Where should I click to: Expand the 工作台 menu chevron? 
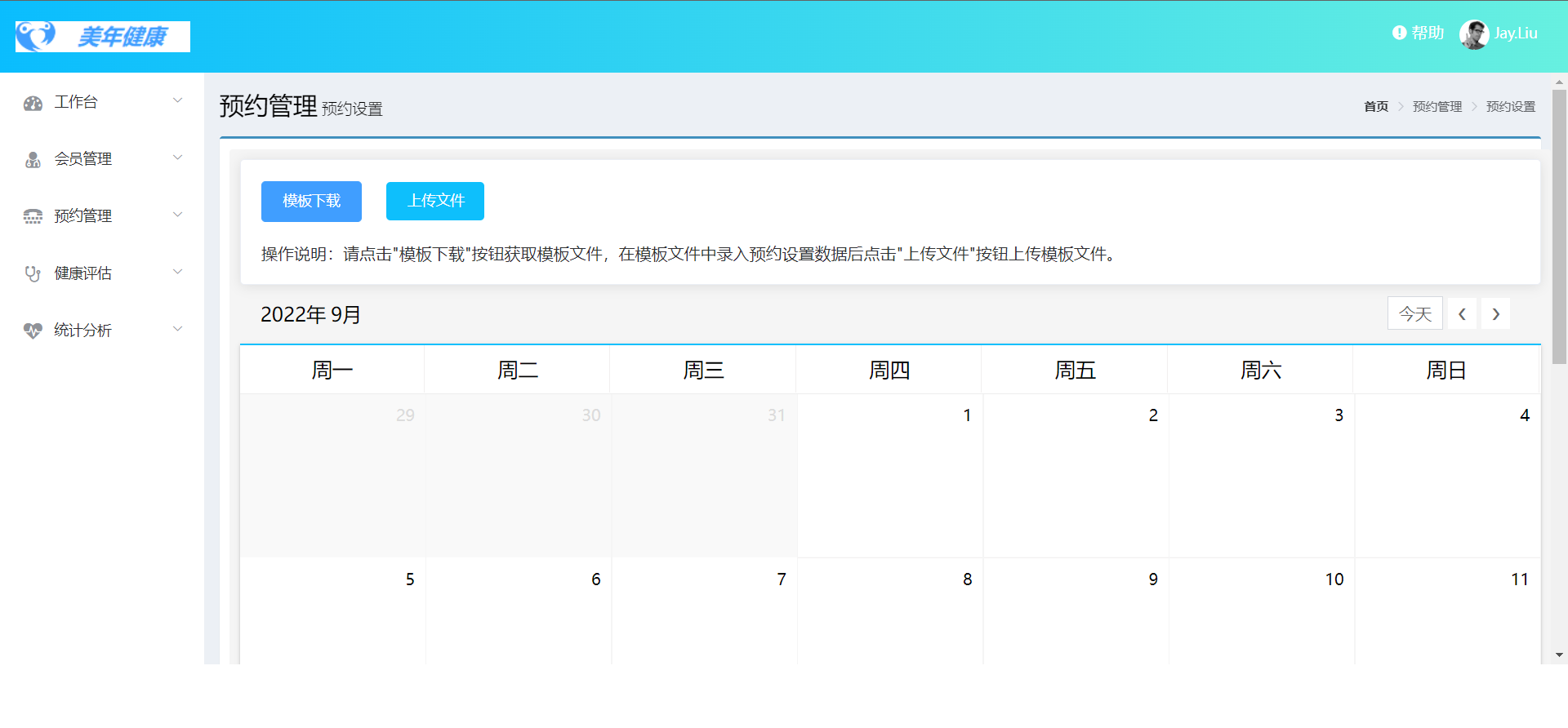click(x=177, y=100)
